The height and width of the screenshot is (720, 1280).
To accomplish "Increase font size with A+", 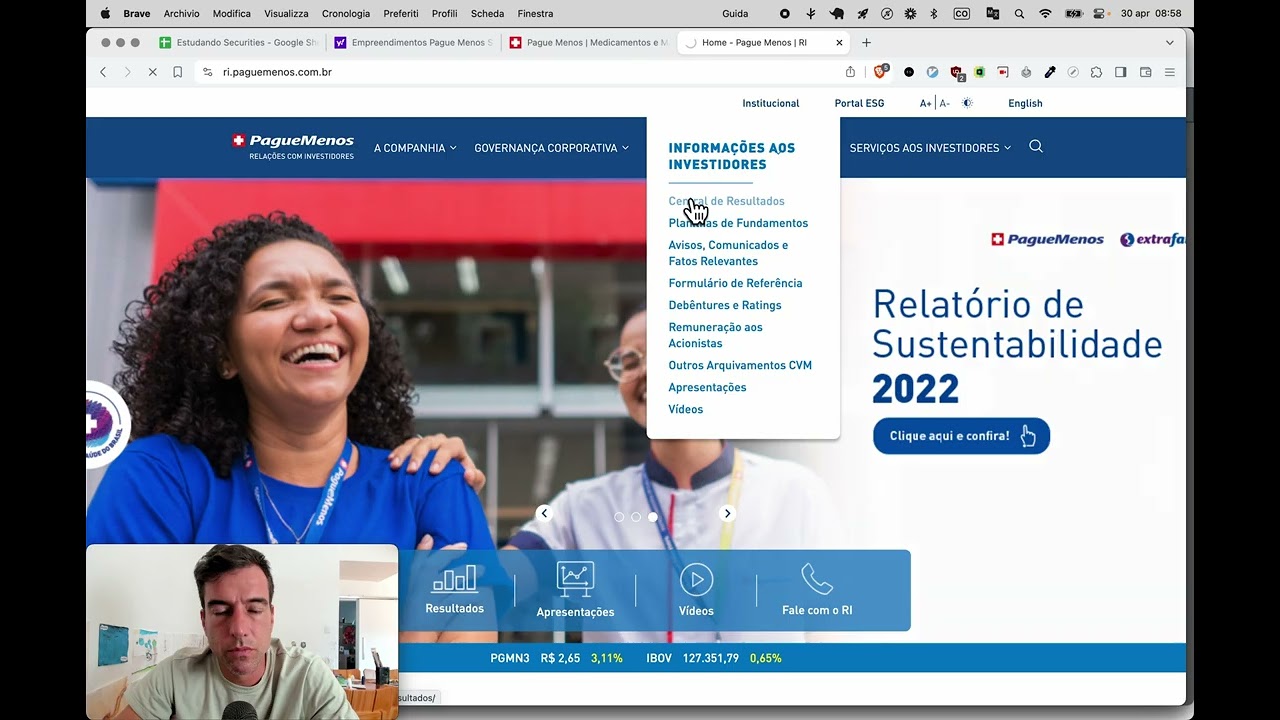I will point(926,103).
